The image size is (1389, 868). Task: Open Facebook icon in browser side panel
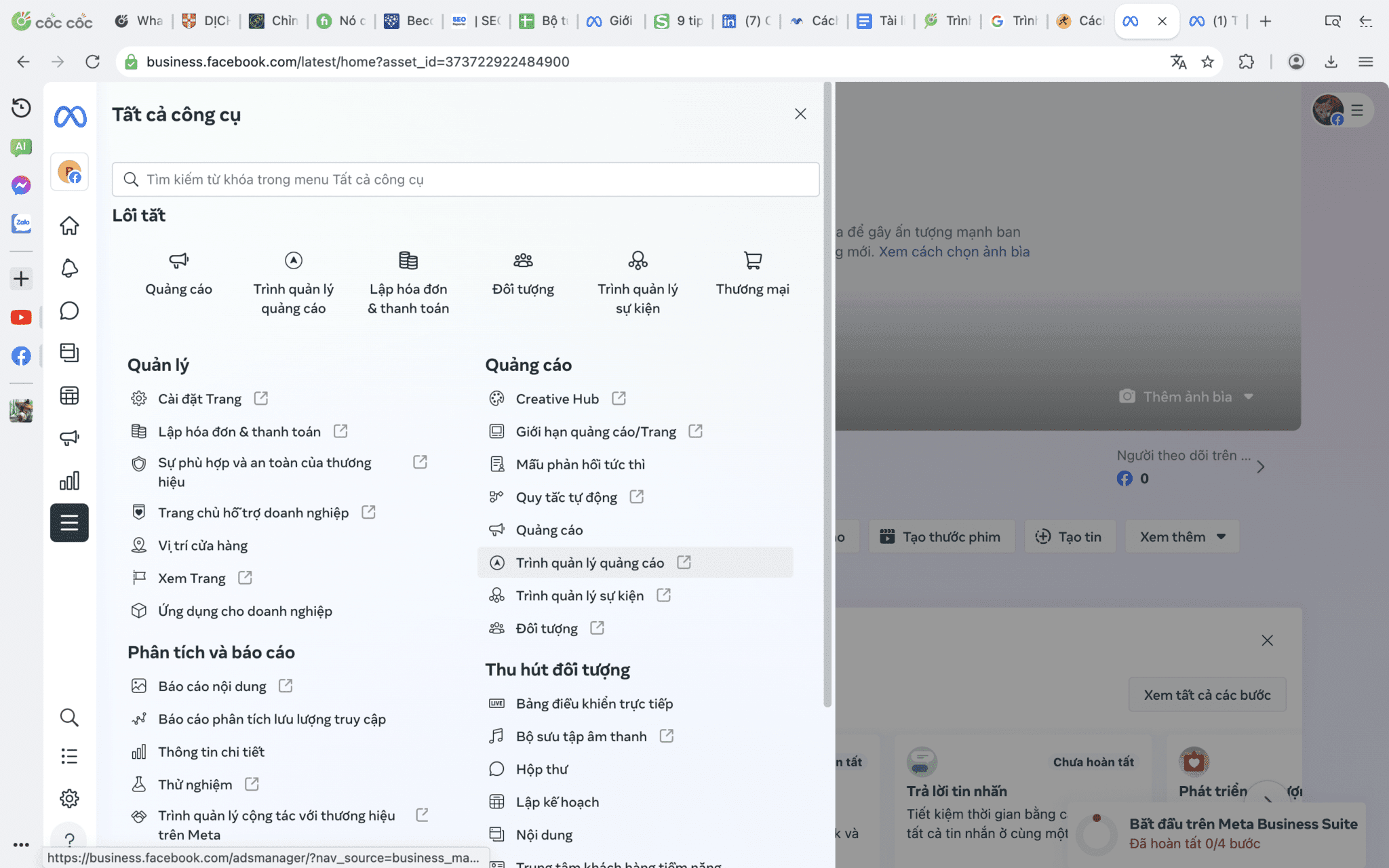coord(21,356)
